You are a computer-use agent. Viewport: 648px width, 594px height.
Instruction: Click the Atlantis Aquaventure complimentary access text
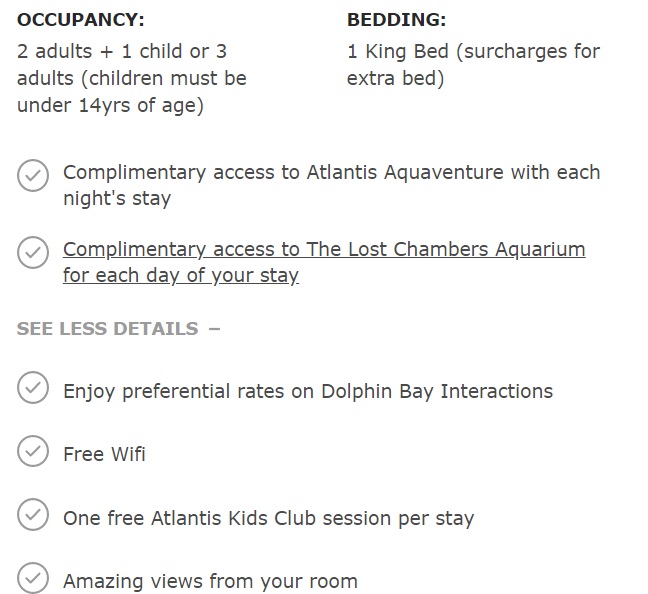pos(331,185)
